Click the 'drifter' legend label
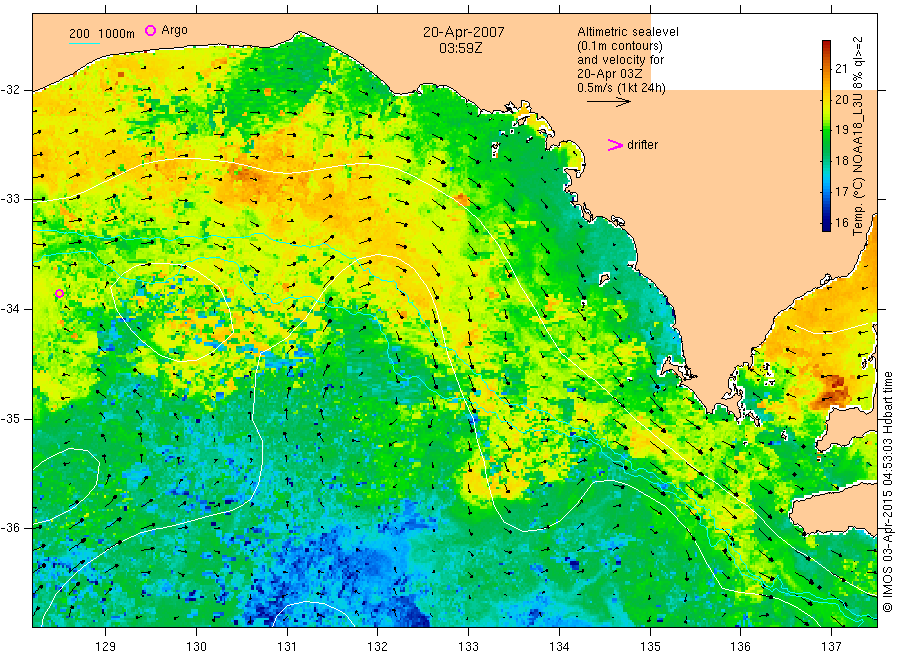 [642, 145]
